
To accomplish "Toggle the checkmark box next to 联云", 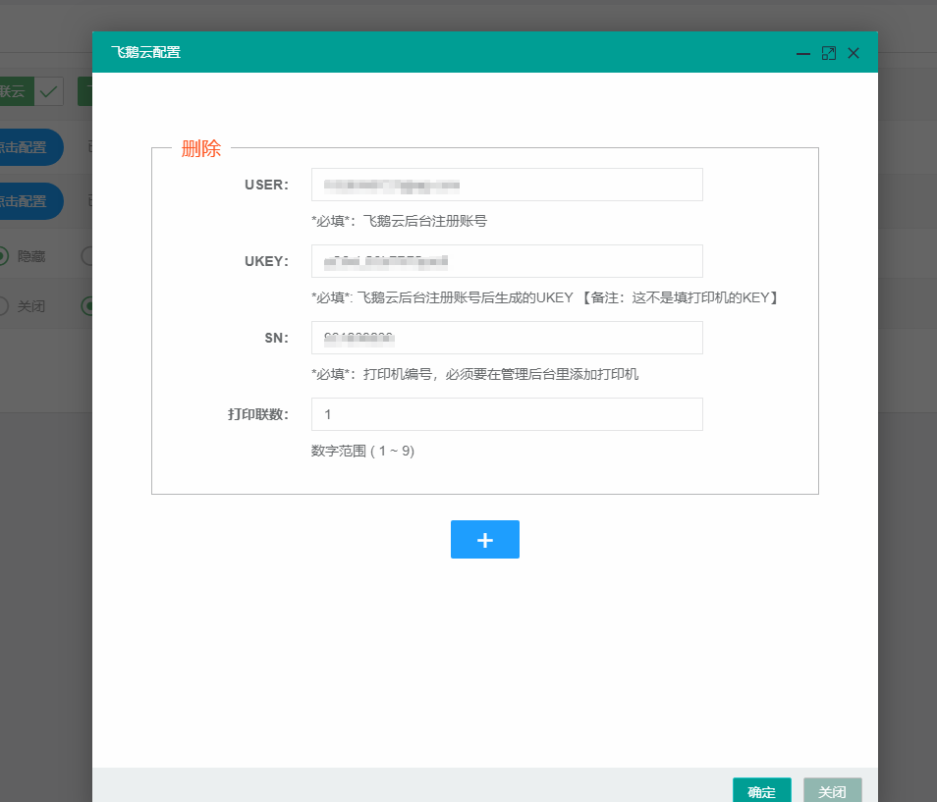I will (x=49, y=91).
